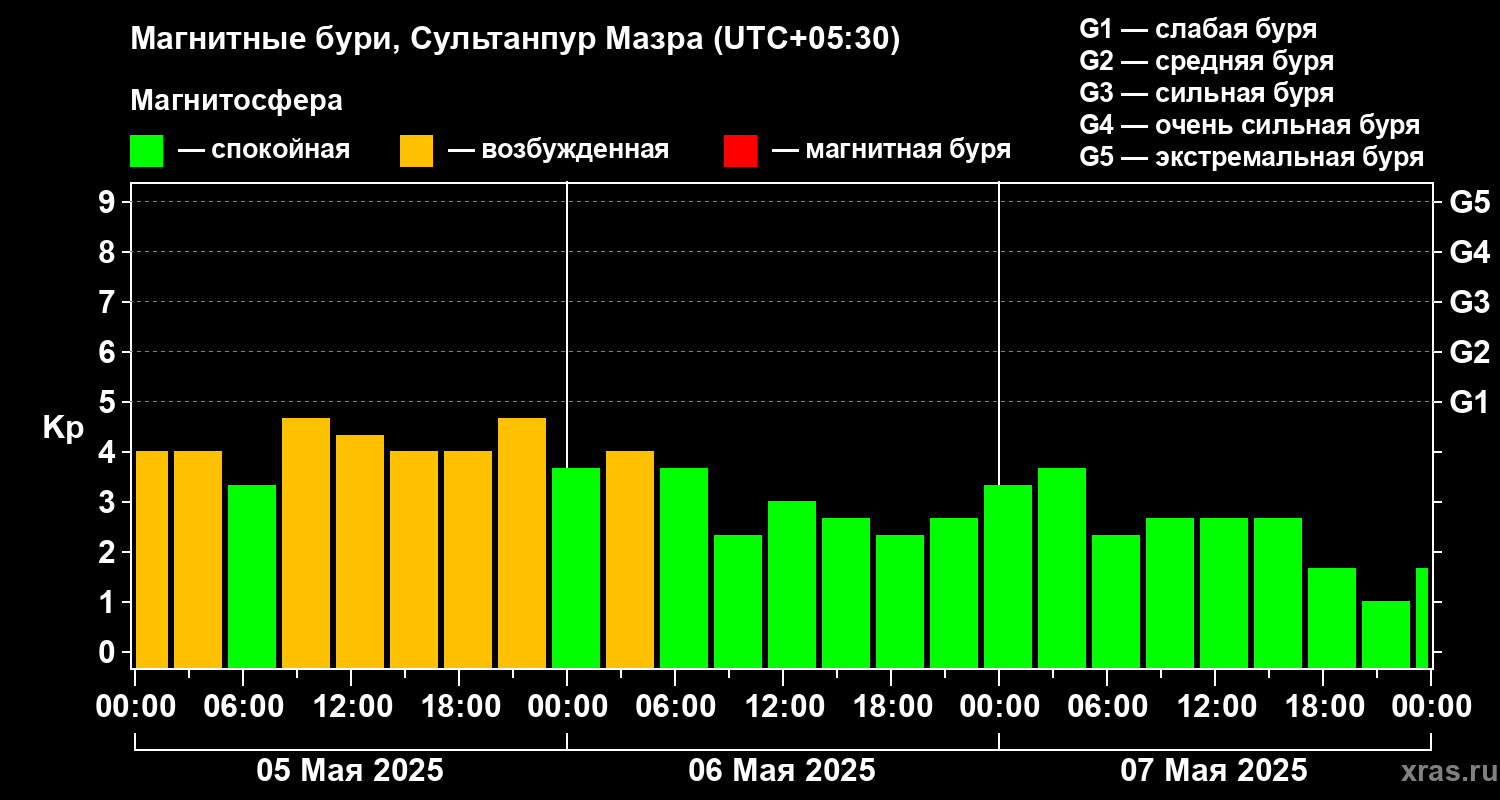Click legend line 'G2 — средняя буря'
Image resolution: width=1500 pixels, height=800 pixels.
(x=1206, y=61)
